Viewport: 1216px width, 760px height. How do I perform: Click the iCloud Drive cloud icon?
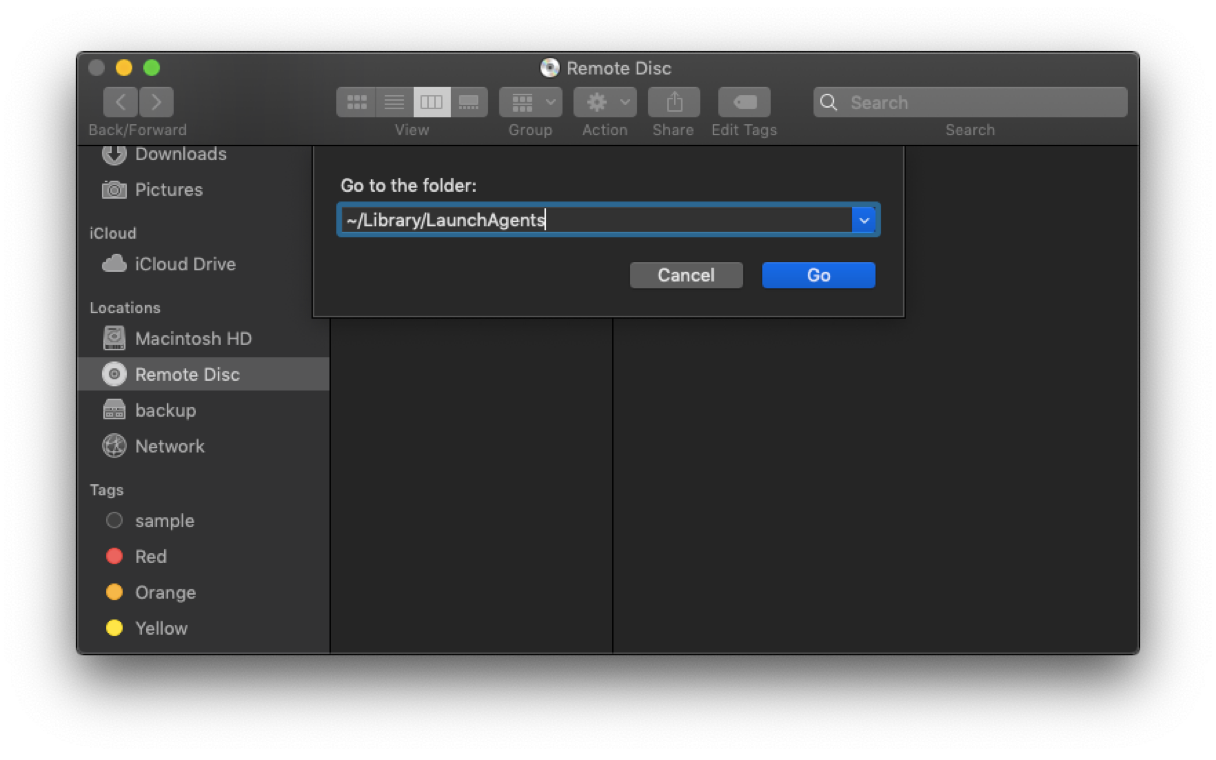(x=114, y=264)
